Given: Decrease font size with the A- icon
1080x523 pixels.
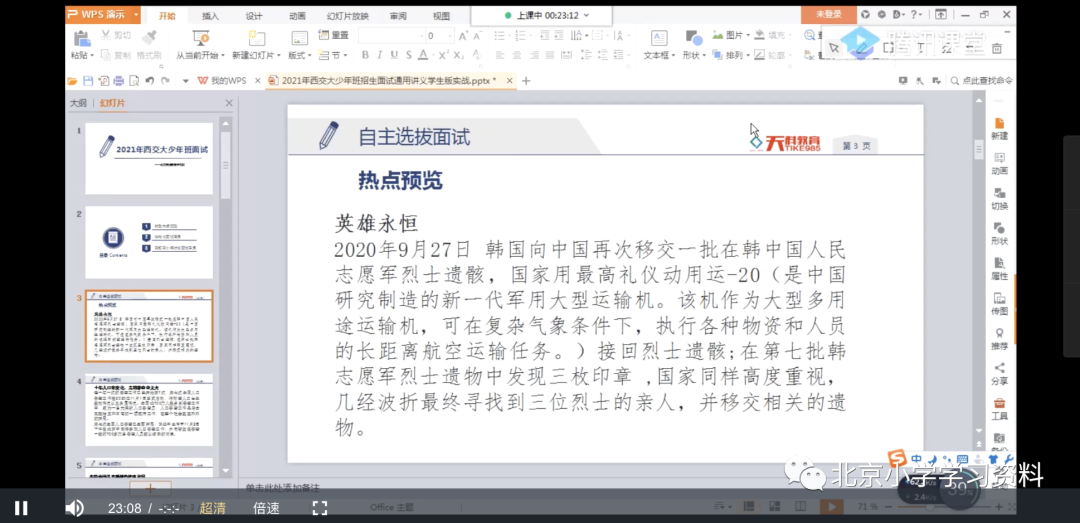Looking at the screenshot, I should 478,35.
